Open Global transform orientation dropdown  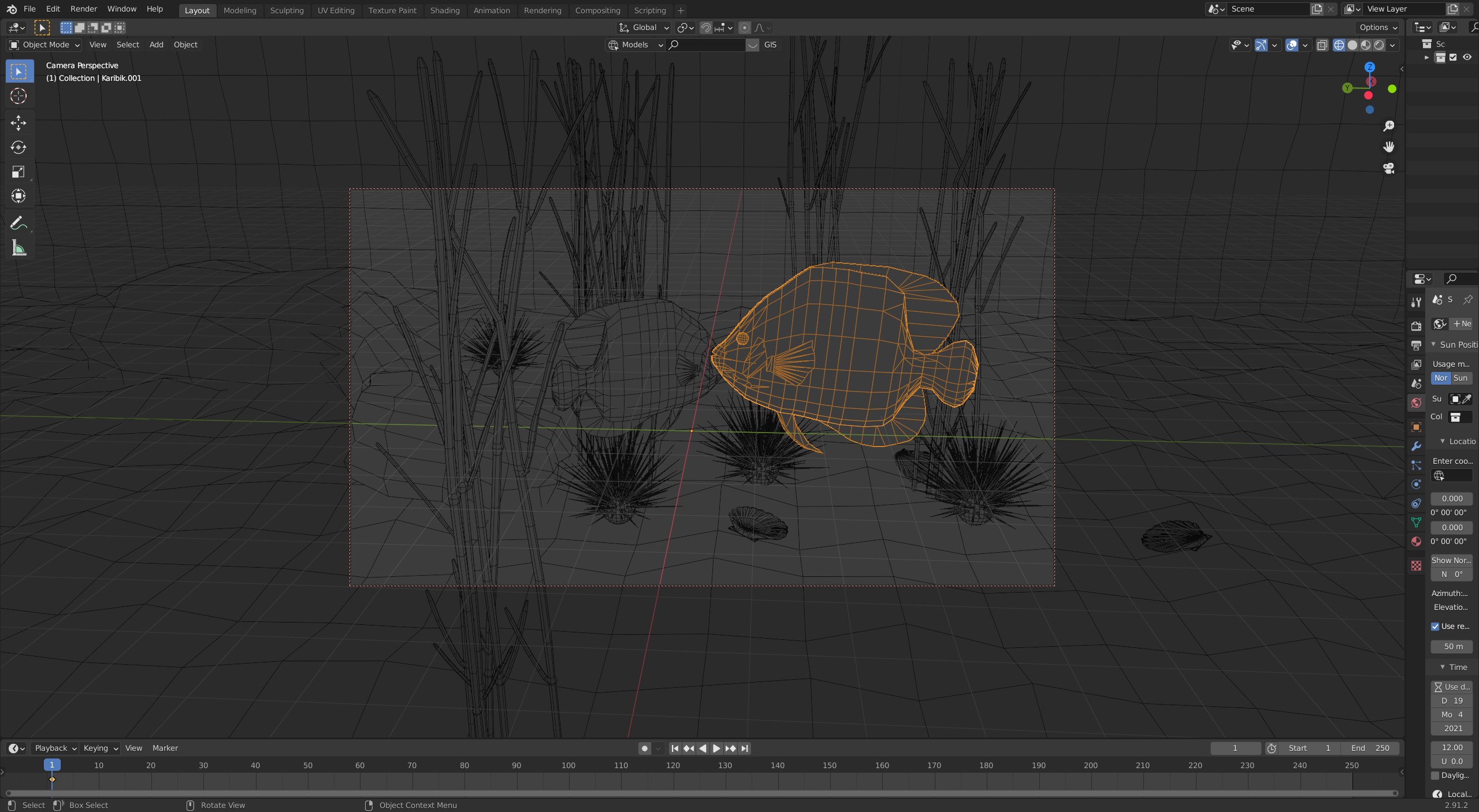pyautogui.click(x=644, y=28)
